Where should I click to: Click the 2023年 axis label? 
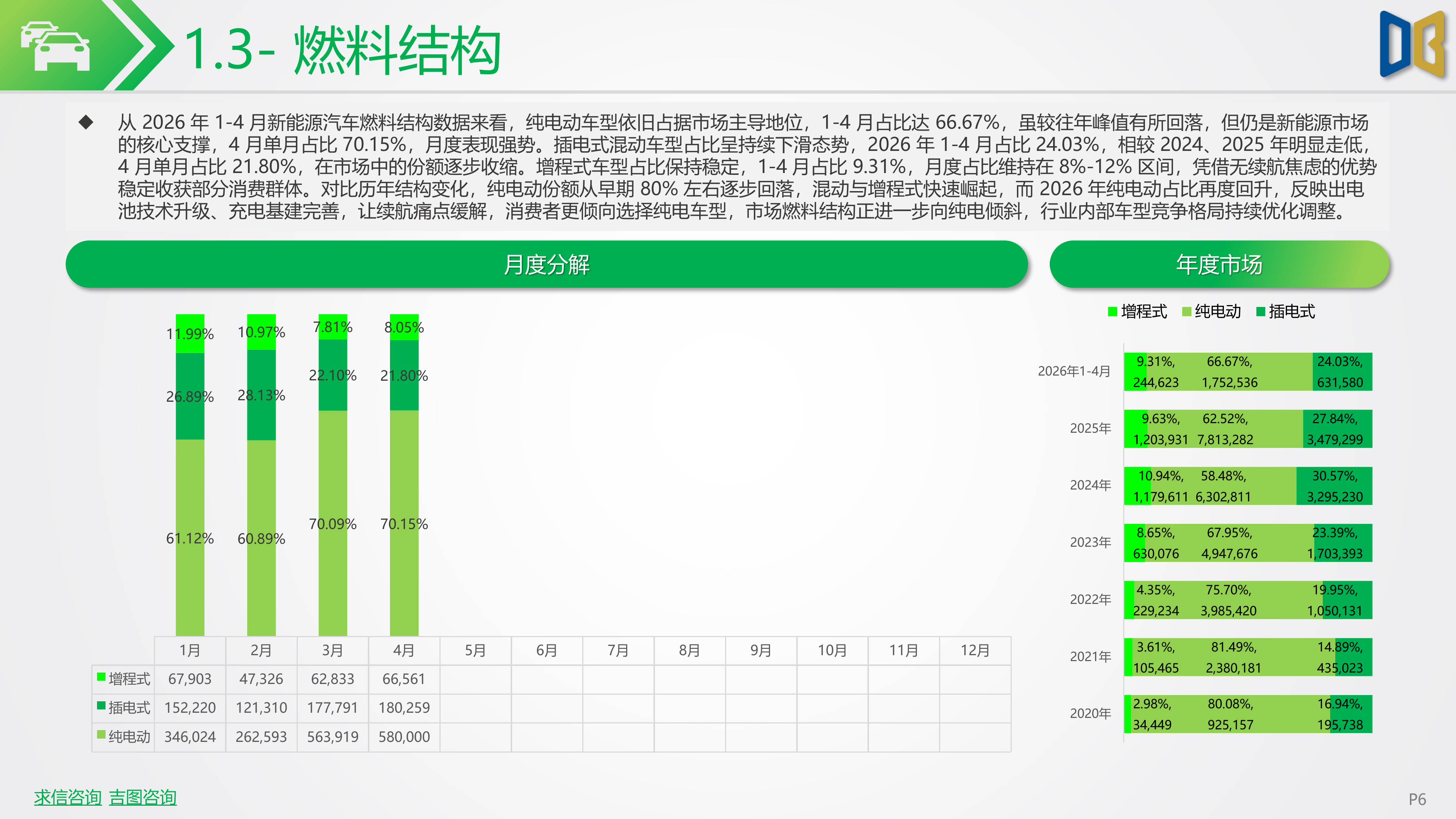[1090, 543]
